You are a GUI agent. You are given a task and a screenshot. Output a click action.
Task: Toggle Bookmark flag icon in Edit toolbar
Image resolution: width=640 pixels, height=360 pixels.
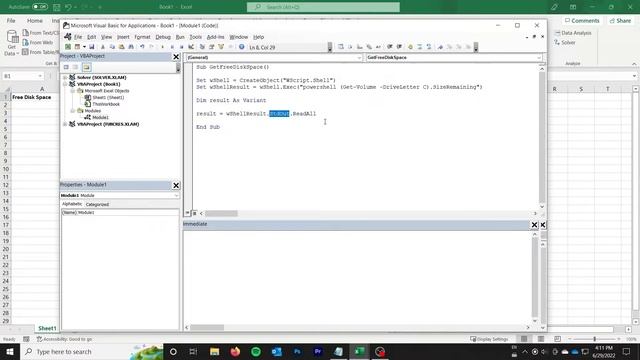click(440, 47)
